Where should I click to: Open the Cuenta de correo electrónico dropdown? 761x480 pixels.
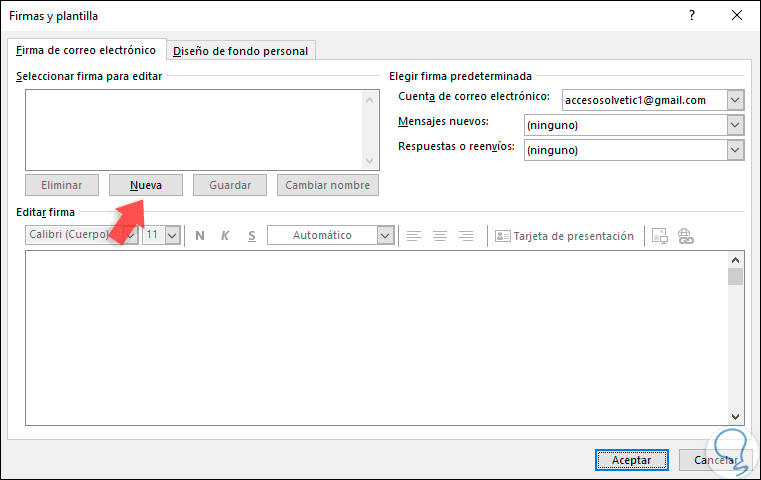tap(736, 100)
